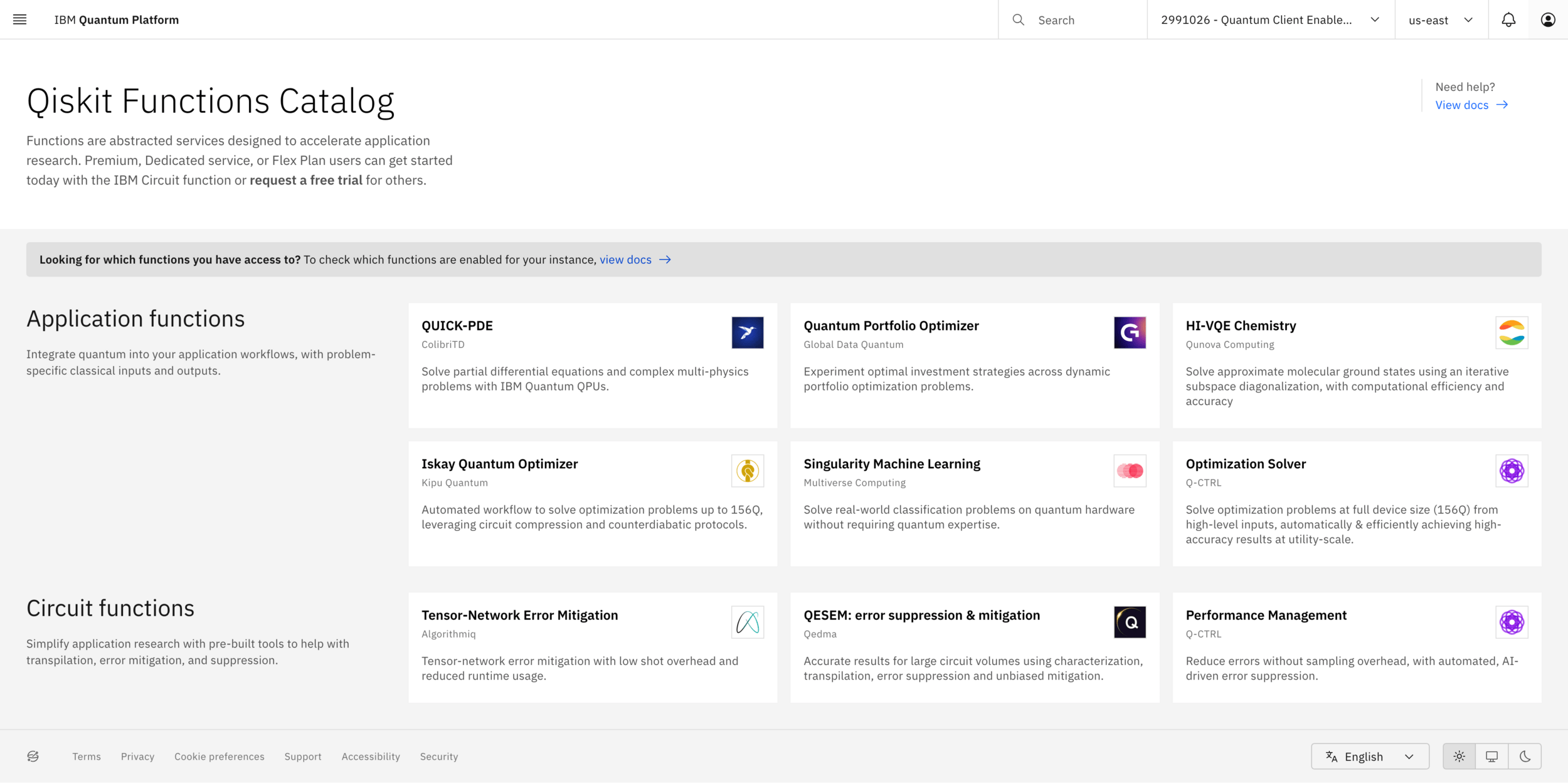The width and height of the screenshot is (1568, 783).
Task: Open the user profile avatar
Action: pyautogui.click(x=1547, y=19)
